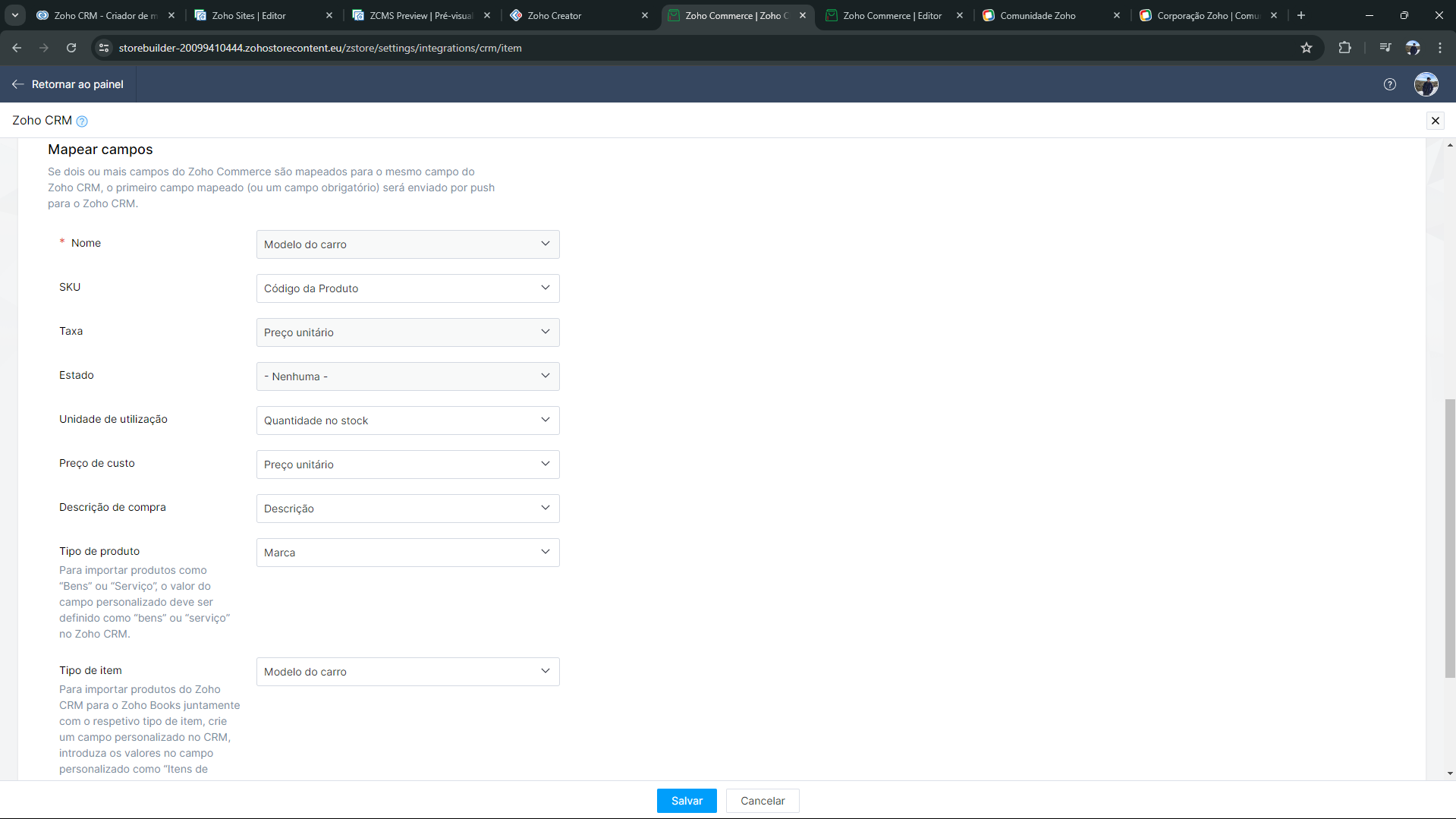Viewport: 1456px width, 819px height.
Task: Open the Preço de custo dropdown
Action: point(408,465)
